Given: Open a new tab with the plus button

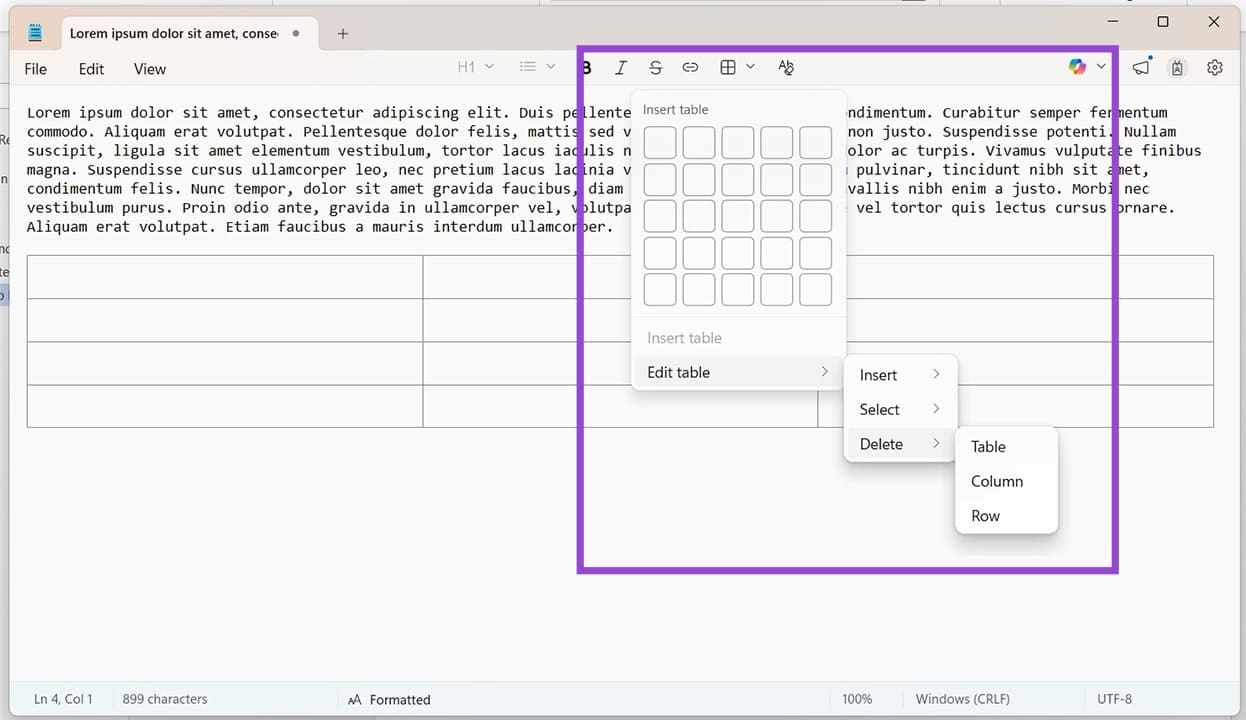Looking at the screenshot, I should pos(342,33).
